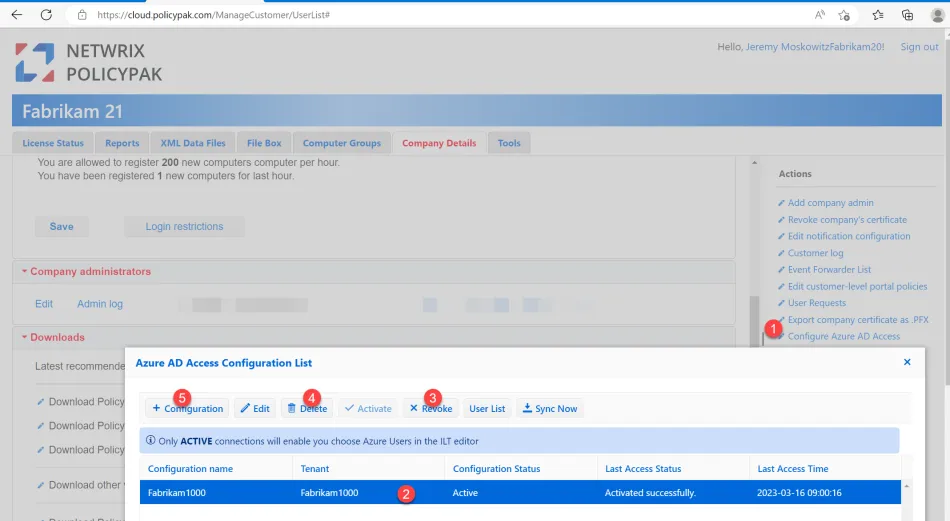Revoke the selected configuration
This screenshot has height=521, width=950.
click(x=431, y=408)
